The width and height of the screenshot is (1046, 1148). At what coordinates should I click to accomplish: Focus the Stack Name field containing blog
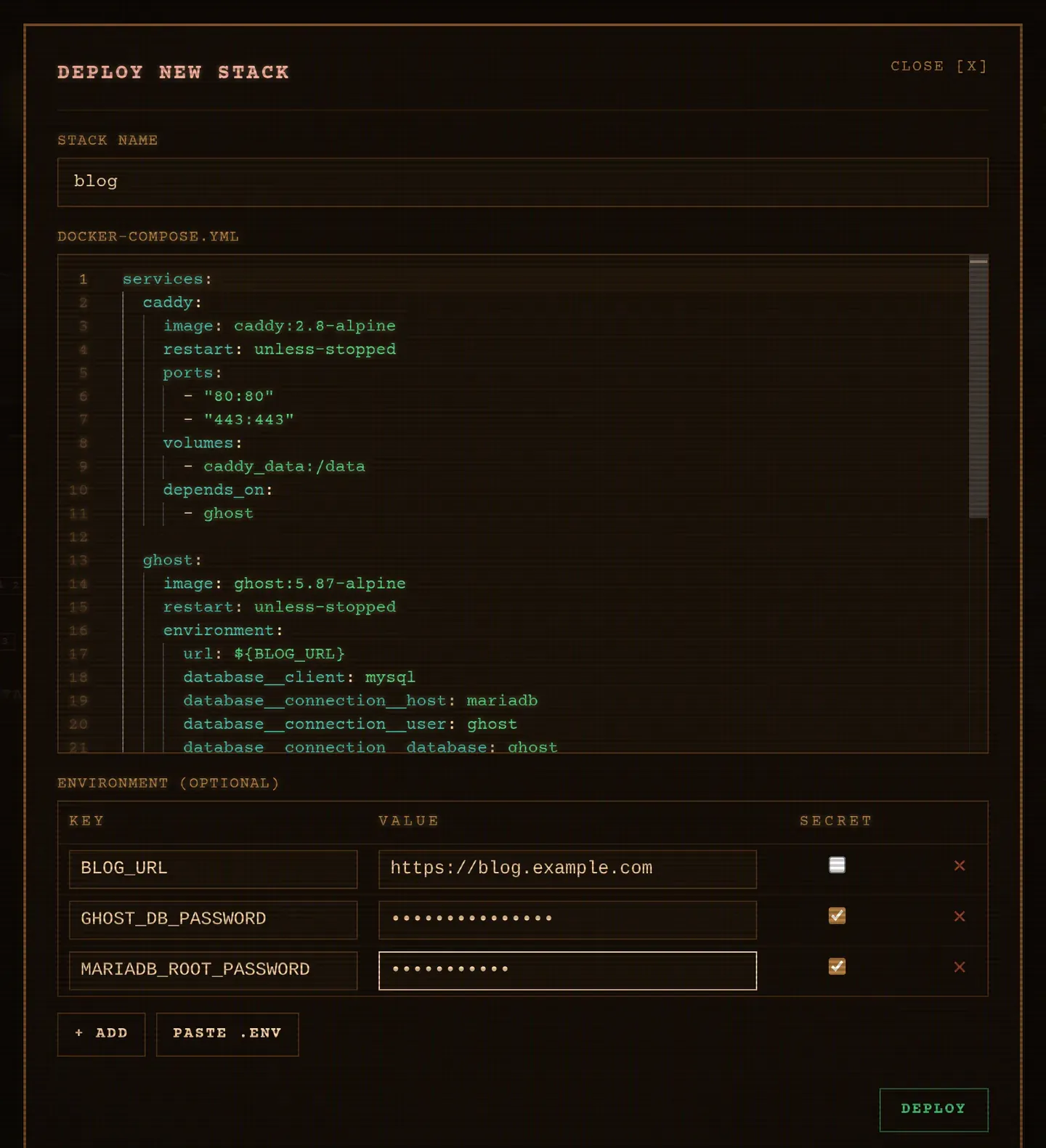click(x=523, y=182)
